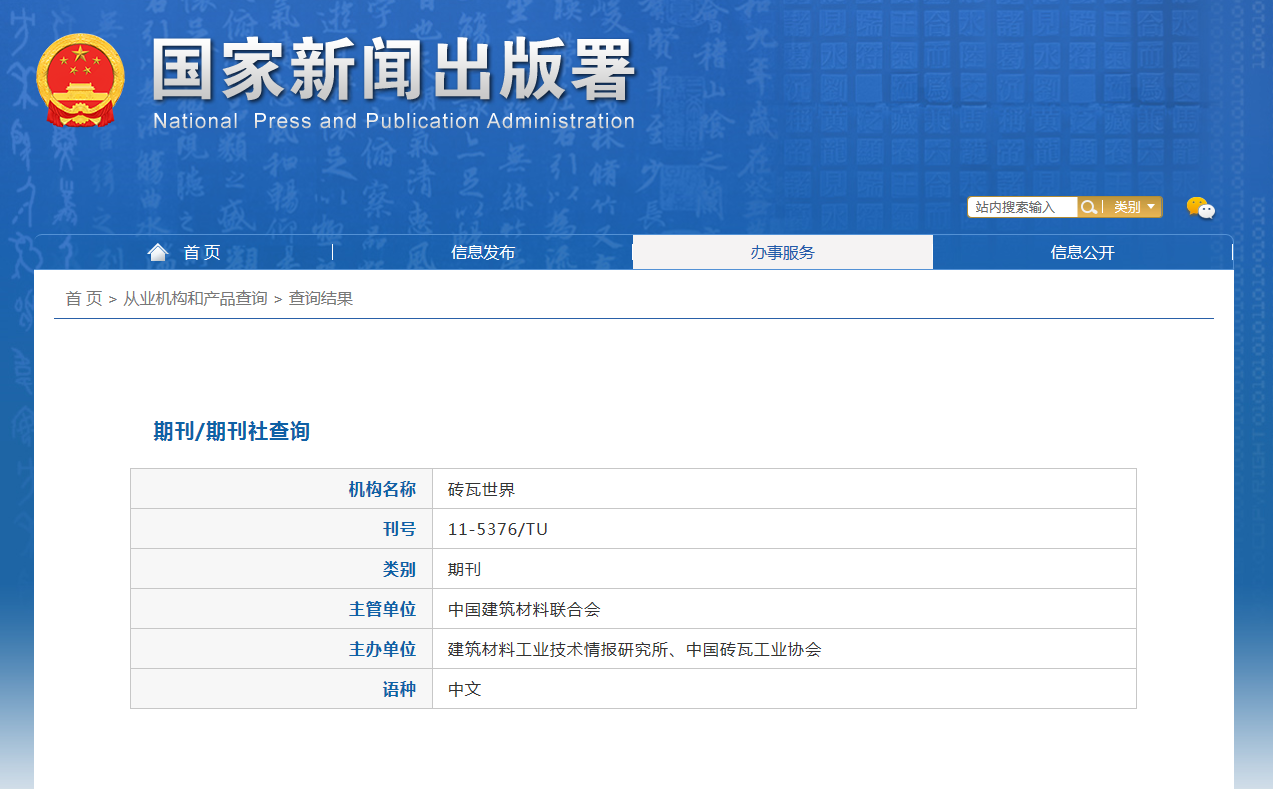The width and height of the screenshot is (1273, 789).
Task: Switch to the 信息发布 menu item
Action: click(482, 252)
